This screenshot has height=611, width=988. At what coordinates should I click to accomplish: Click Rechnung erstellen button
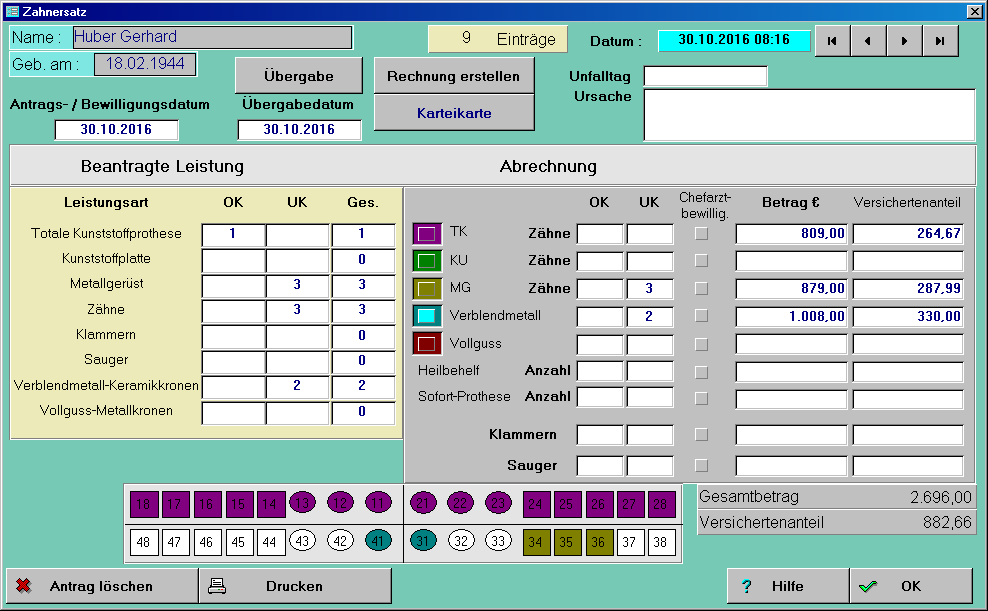(453, 76)
